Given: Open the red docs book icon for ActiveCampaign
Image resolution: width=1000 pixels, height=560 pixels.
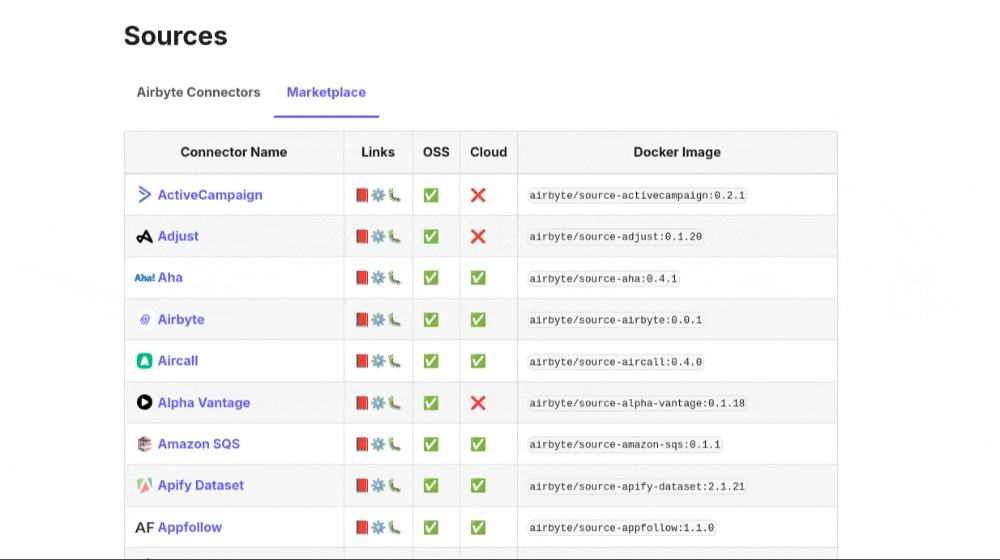Looking at the screenshot, I should point(362,195).
